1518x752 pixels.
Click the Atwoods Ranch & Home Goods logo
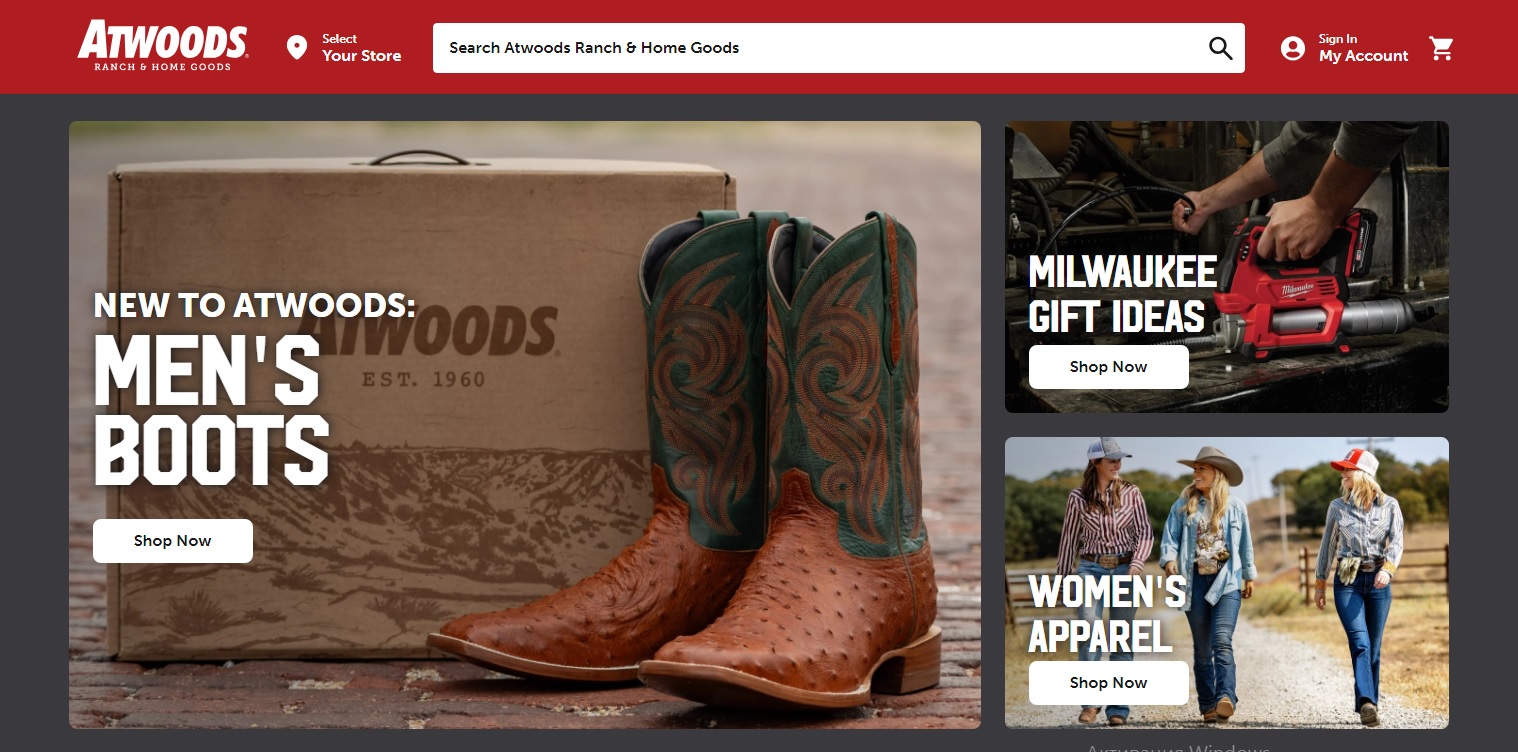tap(163, 47)
